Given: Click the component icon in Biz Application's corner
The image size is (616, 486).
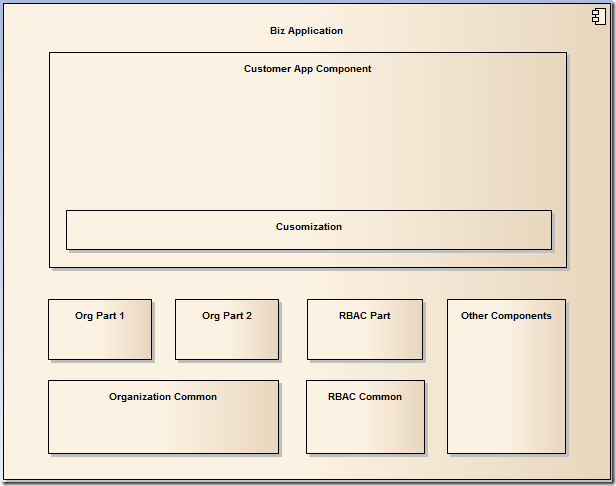Looking at the screenshot, I should point(597,15).
